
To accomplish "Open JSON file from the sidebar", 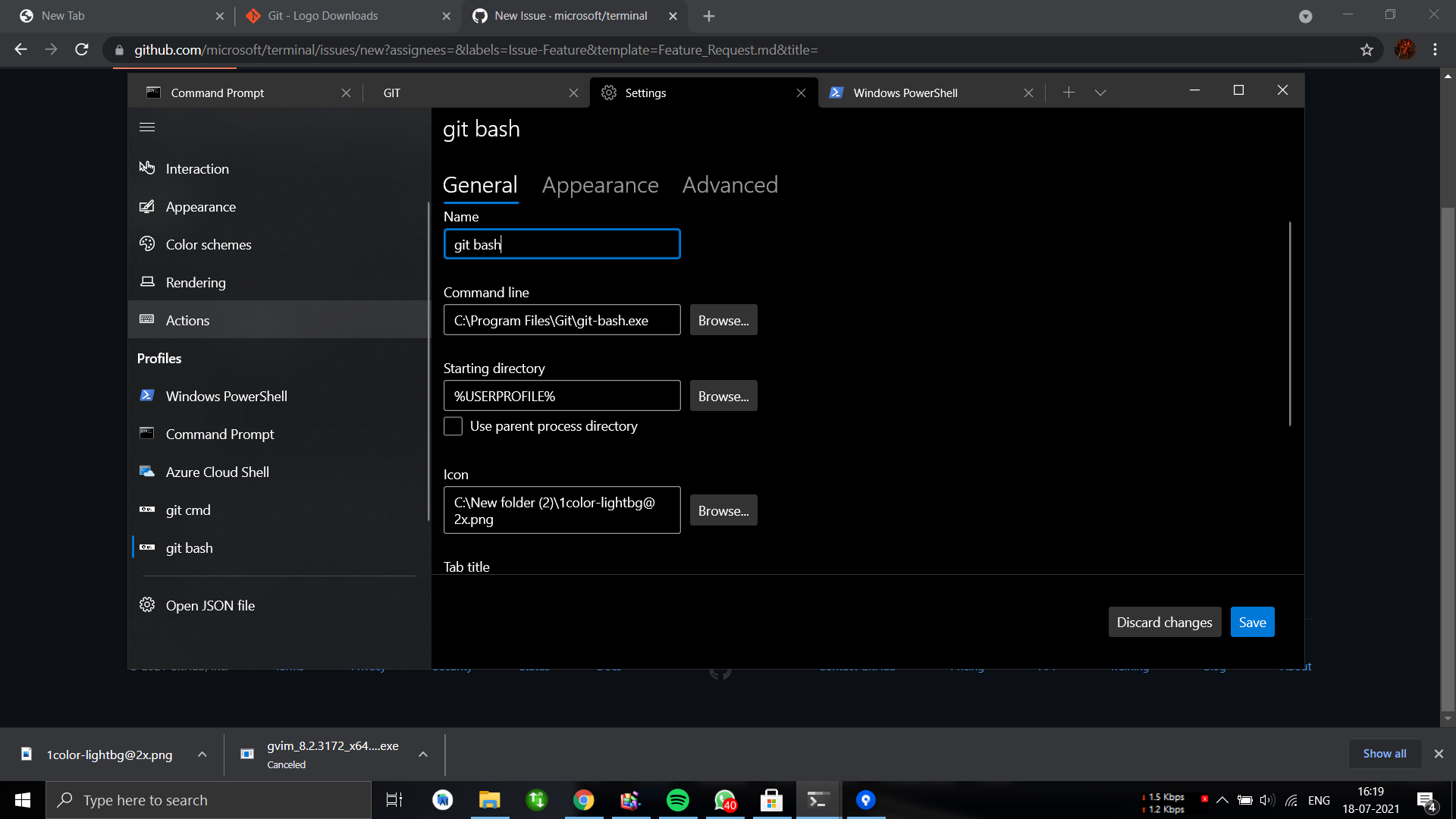I will click(210, 605).
